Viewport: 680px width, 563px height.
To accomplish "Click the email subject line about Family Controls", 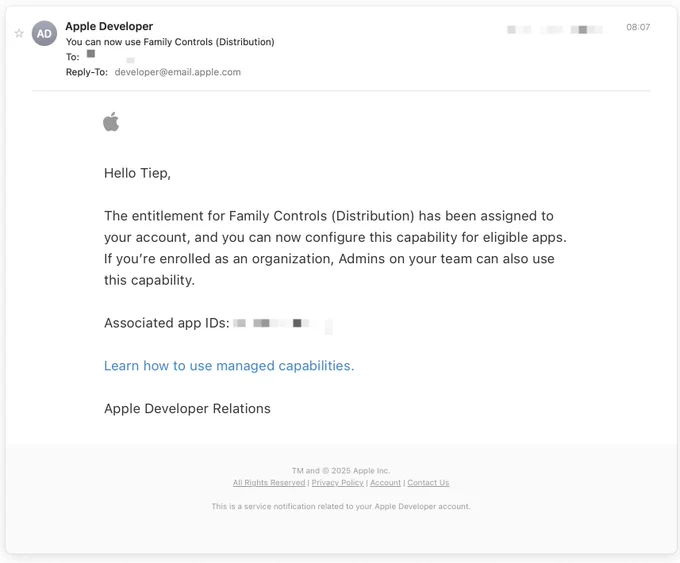I will click(x=170, y=42).
